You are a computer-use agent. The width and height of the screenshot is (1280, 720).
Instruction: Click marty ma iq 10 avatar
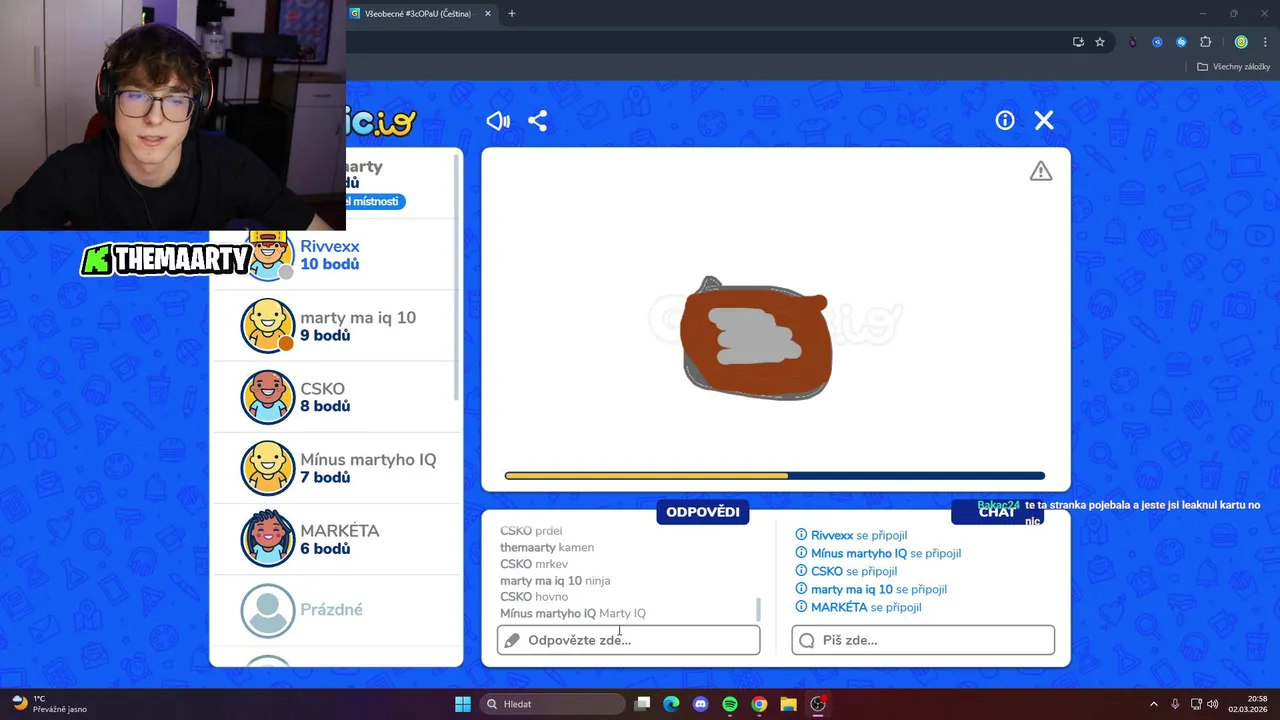pos(268,326)
